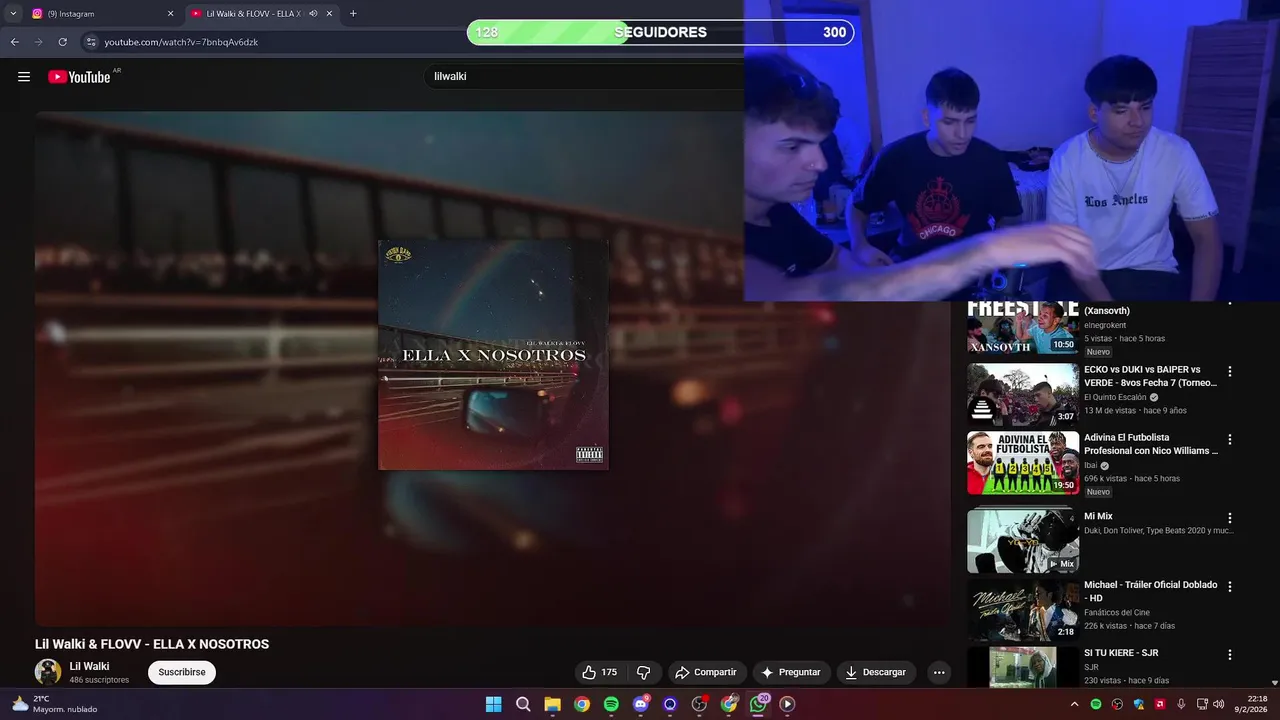The width and height of the screenshot is (1280, 720).
Task: Click the Descargar download button
Action: [876, 672]
